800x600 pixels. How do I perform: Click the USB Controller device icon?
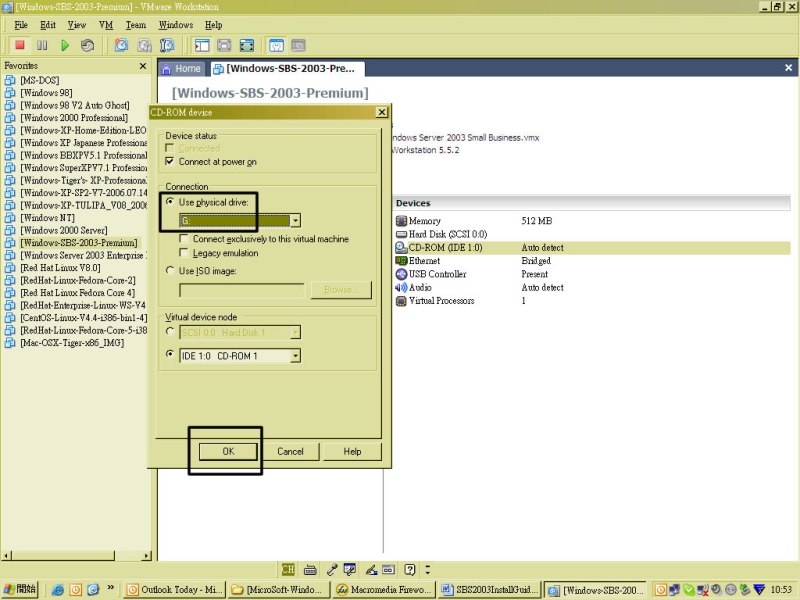[402, 274]
